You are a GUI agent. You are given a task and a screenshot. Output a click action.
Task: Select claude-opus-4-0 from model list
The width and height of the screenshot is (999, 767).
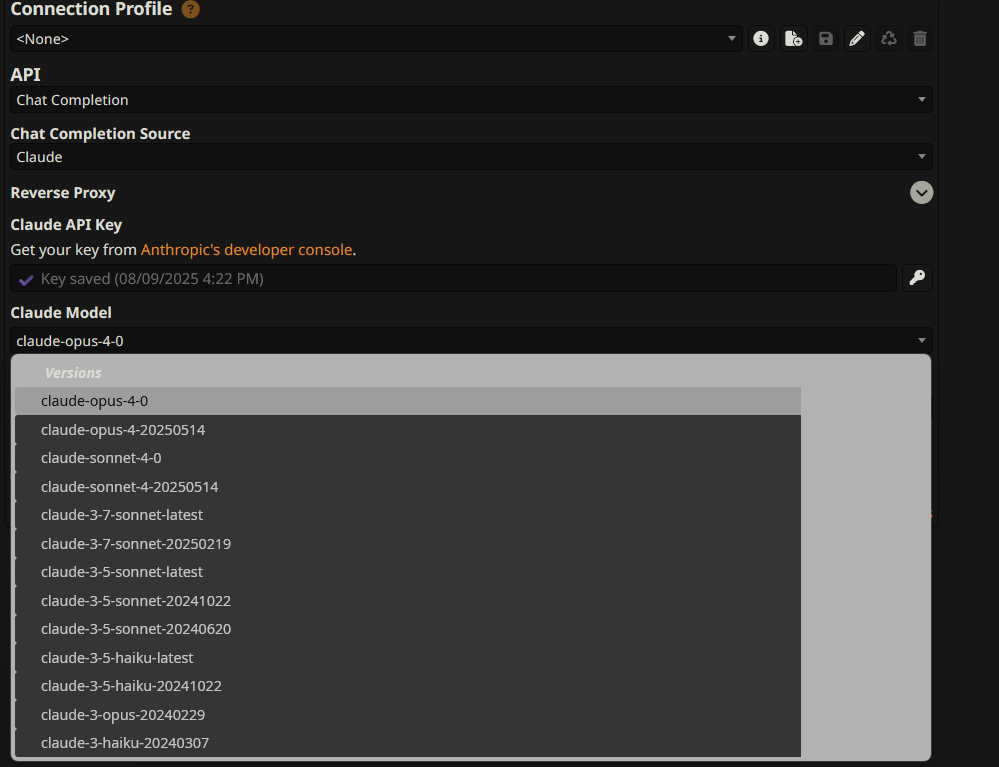click(x=408, y=401)
